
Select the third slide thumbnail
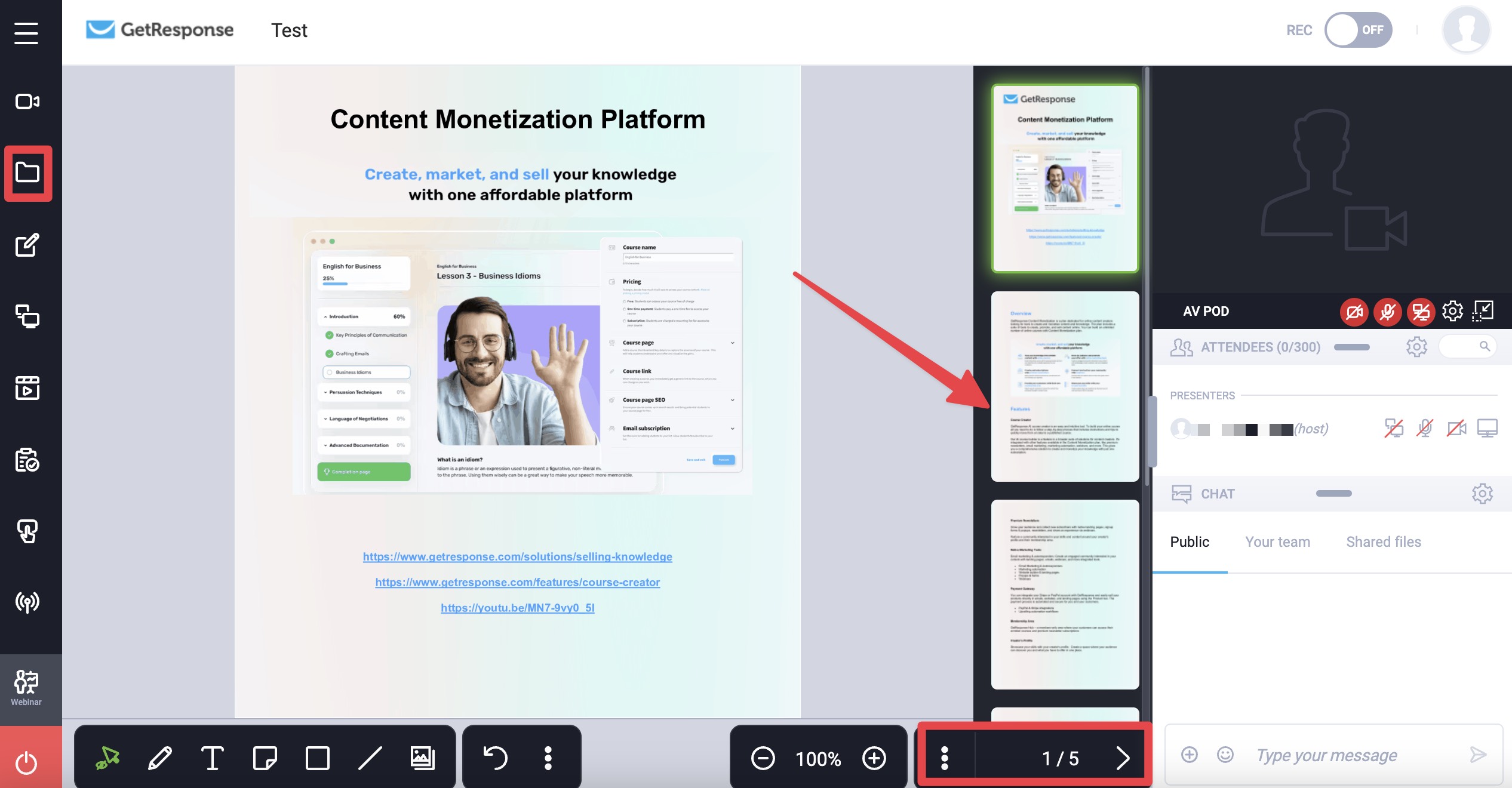click(1065, 595)
